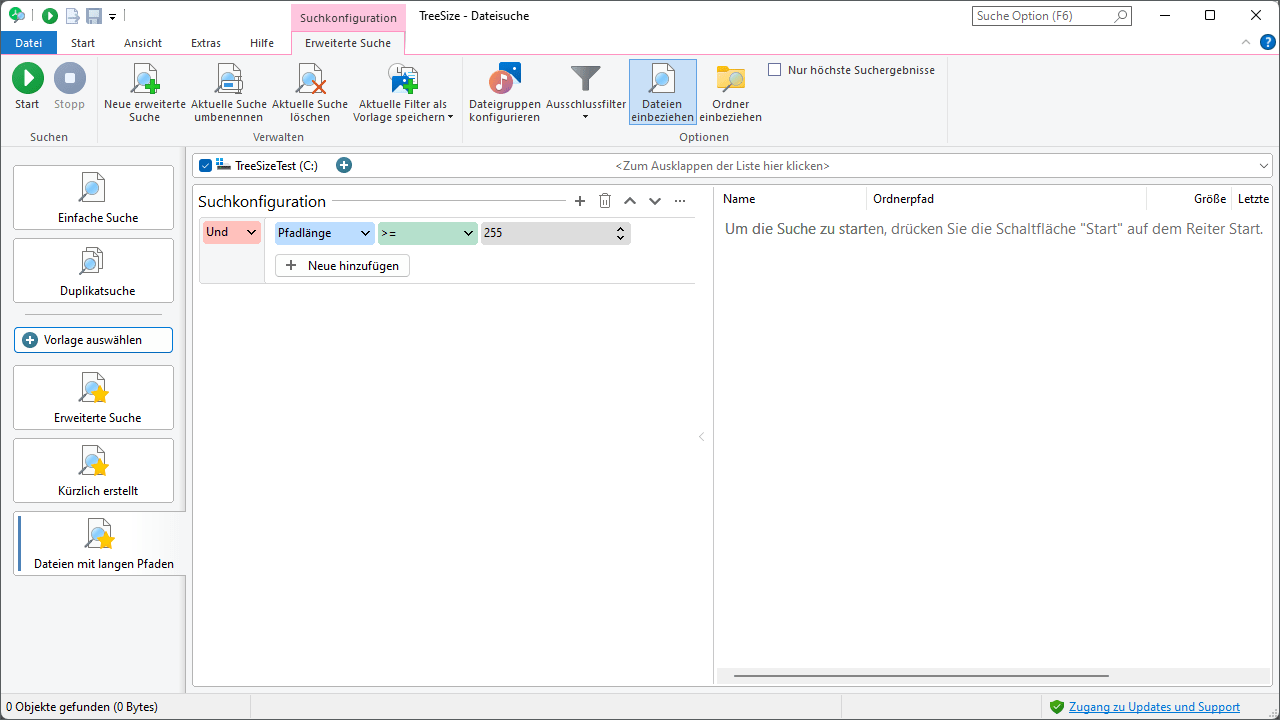Add another search location with plus icon
This screenshot has height=720, width=1280.
[344, 165]
